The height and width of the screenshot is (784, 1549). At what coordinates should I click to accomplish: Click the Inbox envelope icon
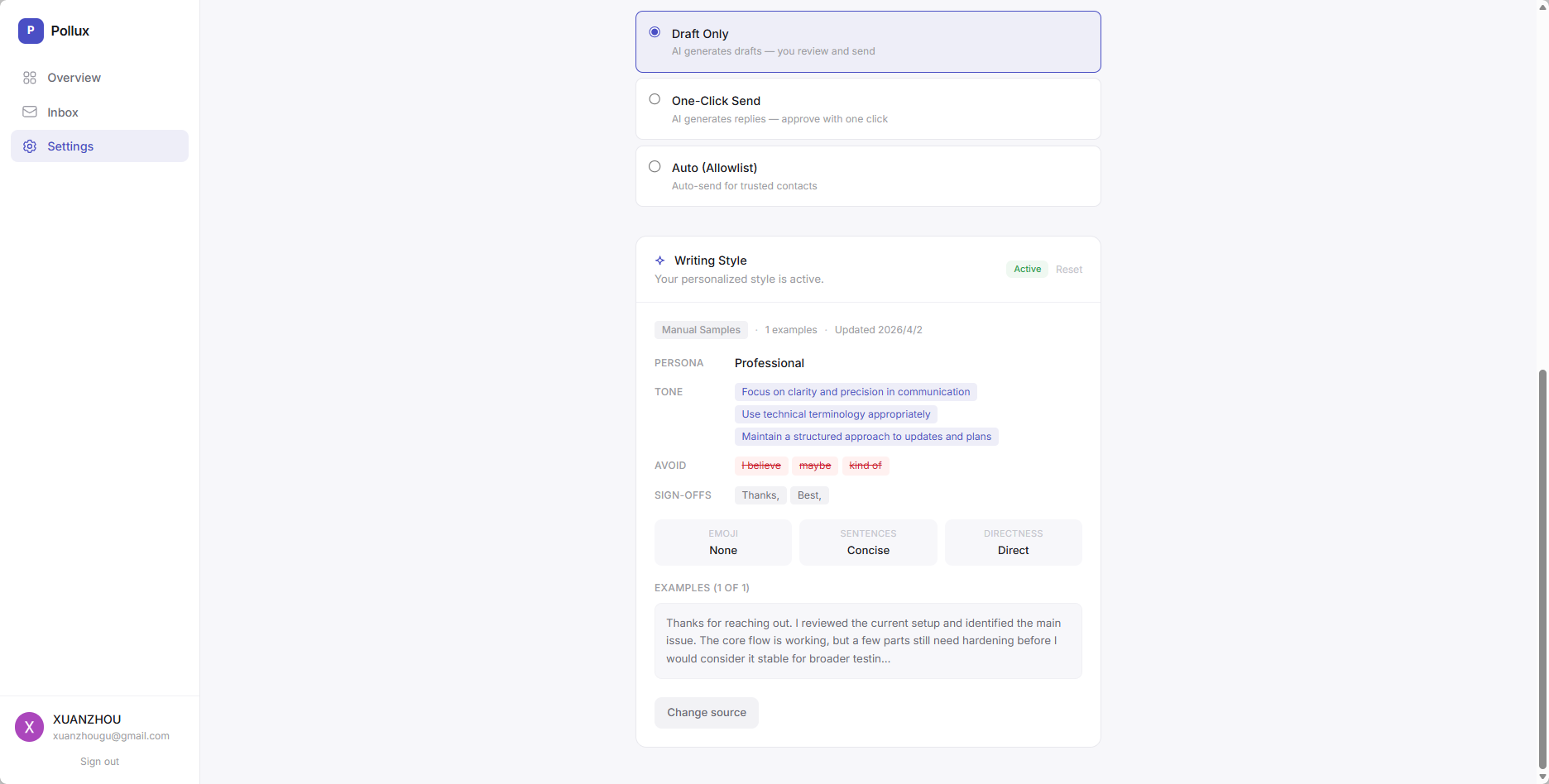click(x=30, y=112)
